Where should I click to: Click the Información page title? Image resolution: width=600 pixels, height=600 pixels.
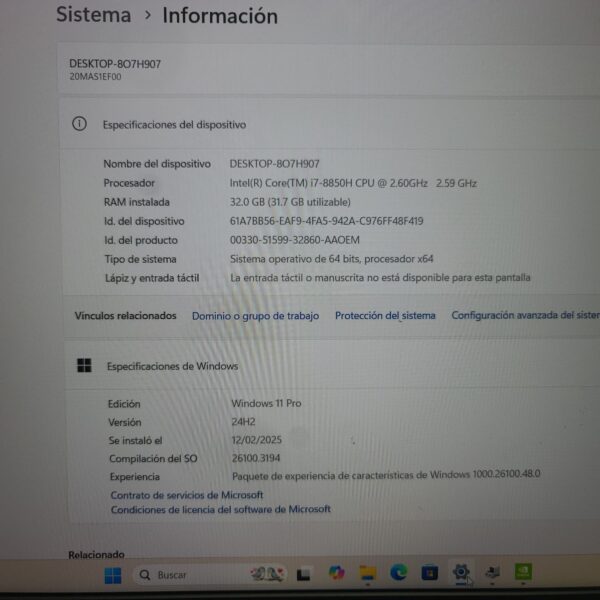[x=220, y=16]
